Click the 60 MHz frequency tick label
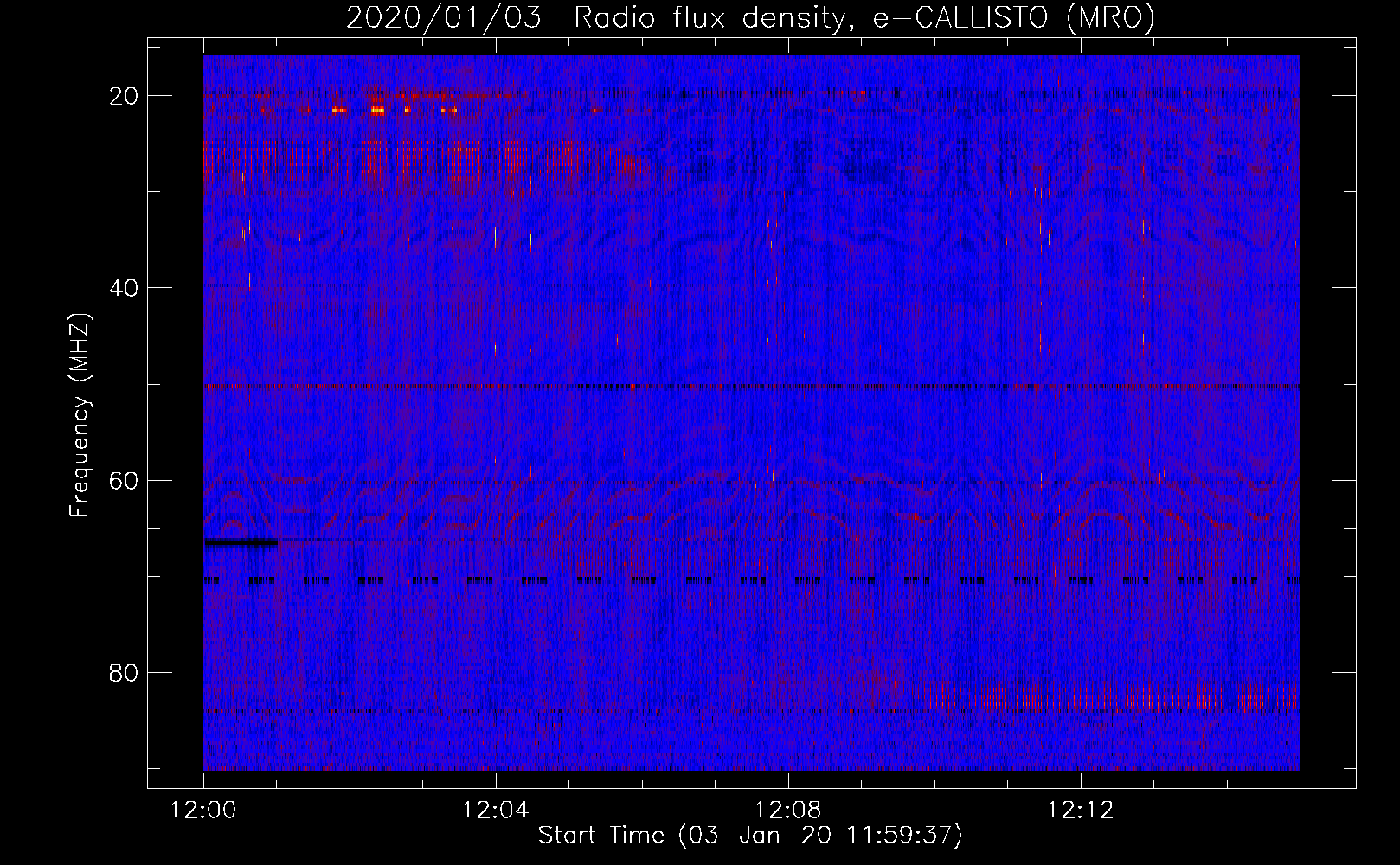This screenshot has width=1400, height=865. 124,480
